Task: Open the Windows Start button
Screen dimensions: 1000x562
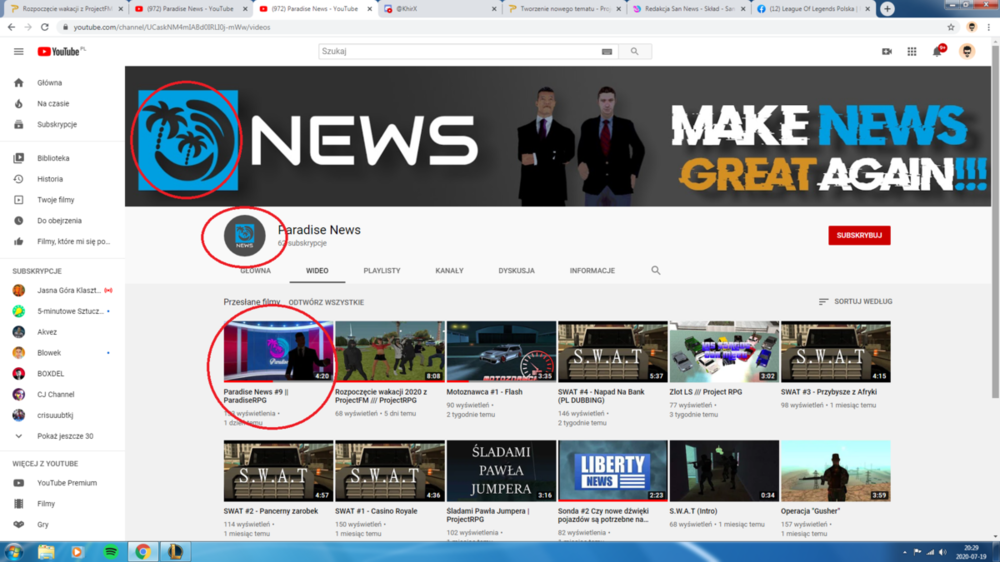Action: [x=13, y=552]
